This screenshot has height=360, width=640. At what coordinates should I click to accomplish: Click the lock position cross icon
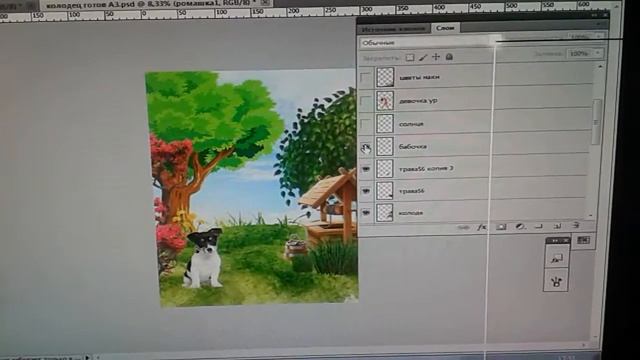(436, 57)
